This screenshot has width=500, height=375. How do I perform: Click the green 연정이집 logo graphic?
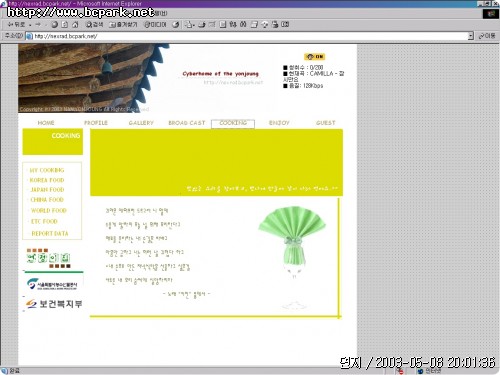coord(48,258)
